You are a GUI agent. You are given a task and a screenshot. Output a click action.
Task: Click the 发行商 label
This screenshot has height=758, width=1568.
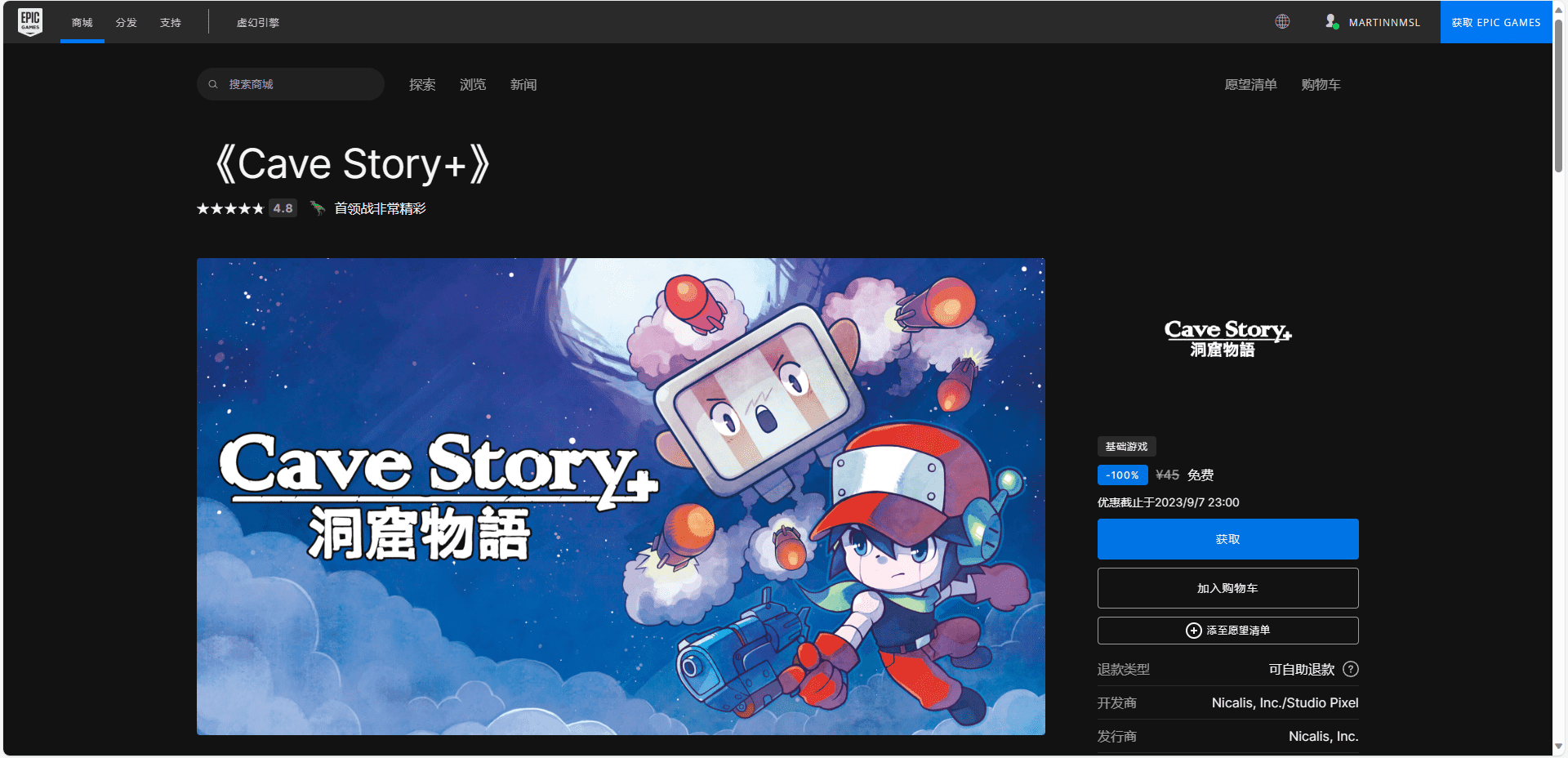[1116, 736]
